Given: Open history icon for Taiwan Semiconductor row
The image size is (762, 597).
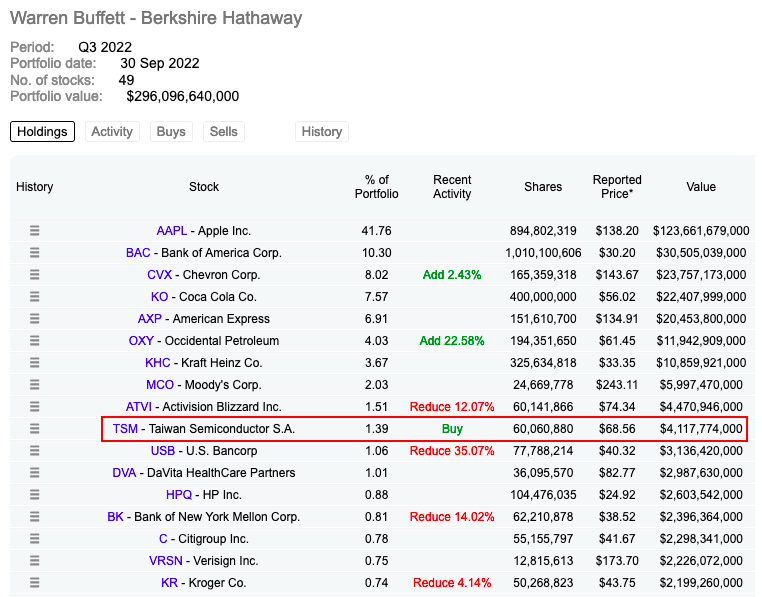Looking at the screenshot, I should (35, 429).
